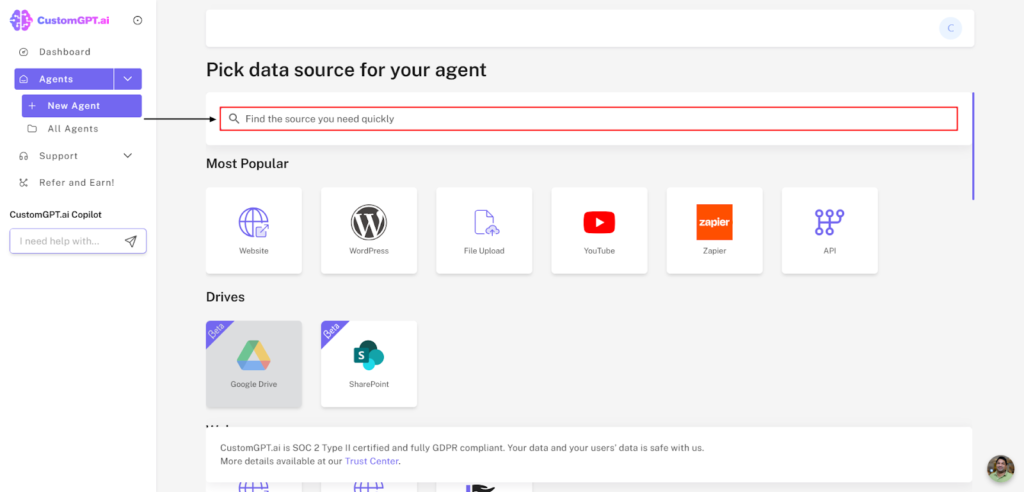Screen dimensions: 1024x492
Task: Select the API data source
Action: coord(829,229)
